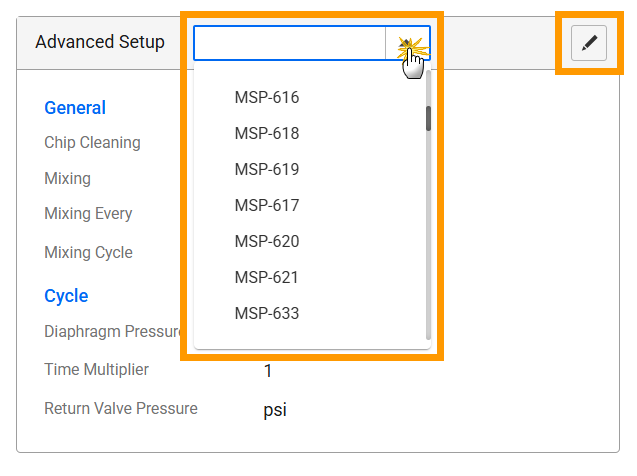637x476 pixels.
Task: Pick the MSP-633 option
Action: (x=267, y=314)
